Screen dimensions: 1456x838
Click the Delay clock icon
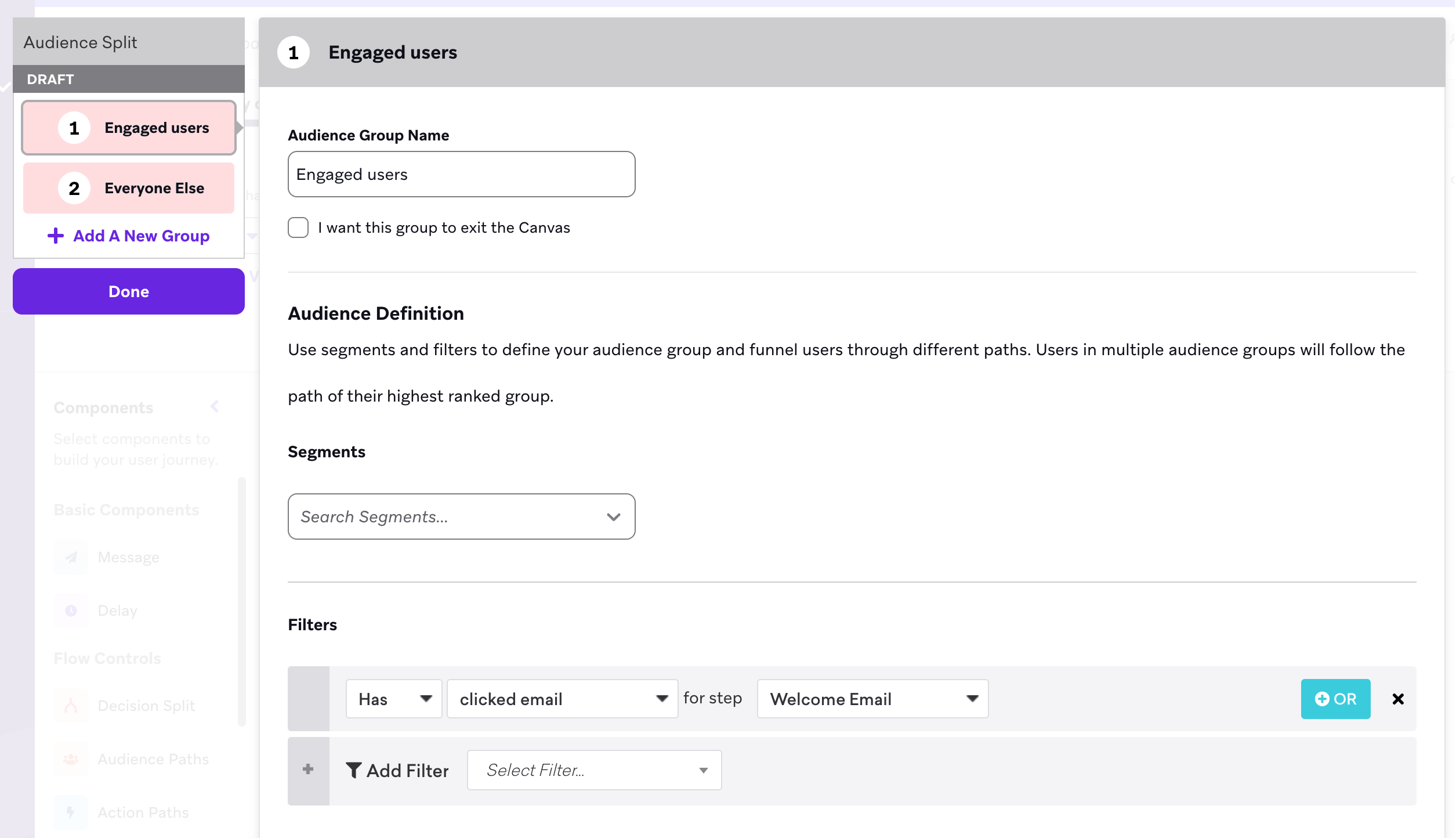tap(71, 611)
